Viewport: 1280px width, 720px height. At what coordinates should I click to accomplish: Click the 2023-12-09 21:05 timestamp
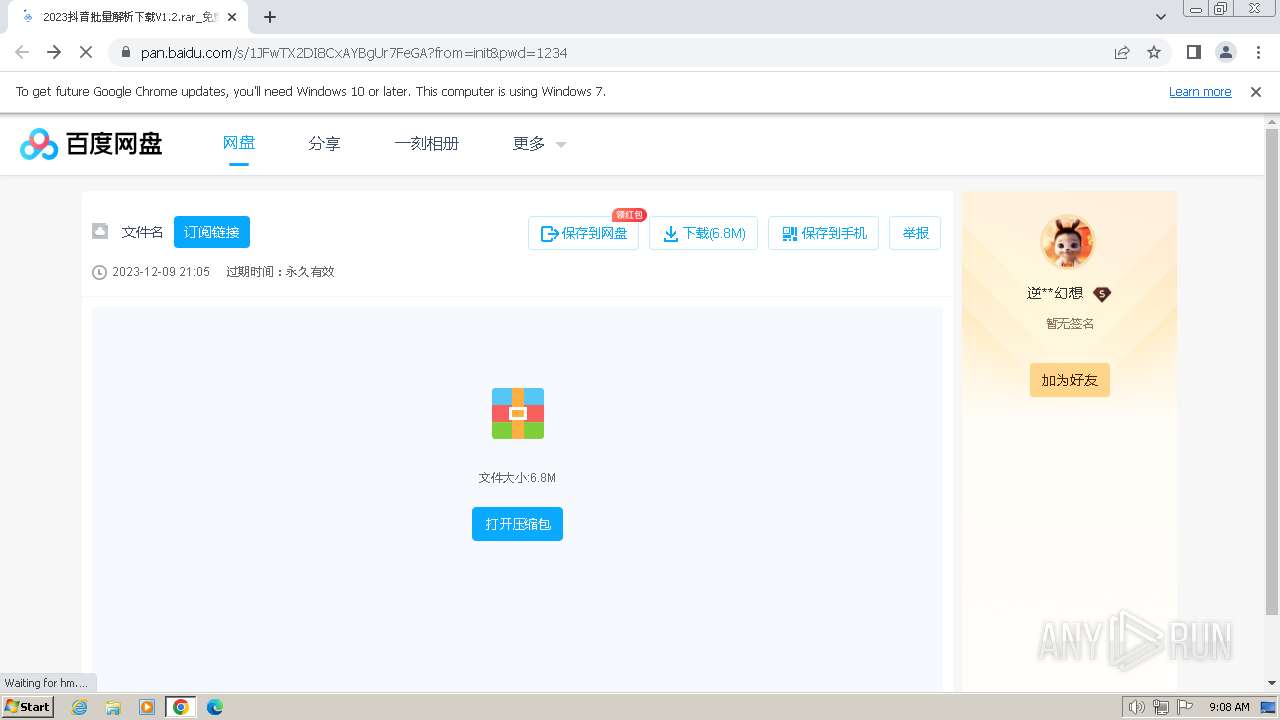[161, 272]
